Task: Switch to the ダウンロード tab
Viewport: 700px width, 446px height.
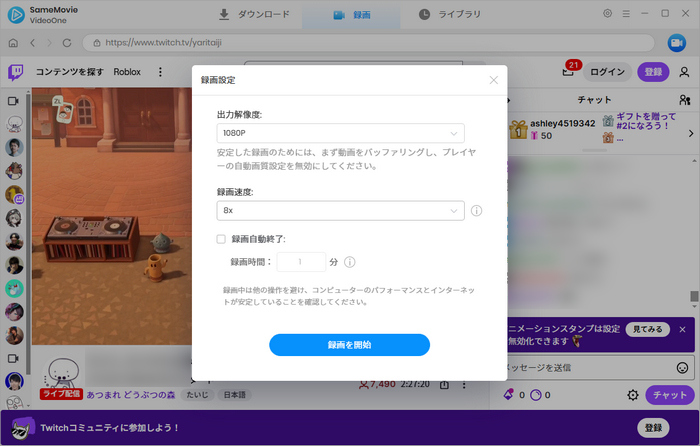Action: pos(254,14)
